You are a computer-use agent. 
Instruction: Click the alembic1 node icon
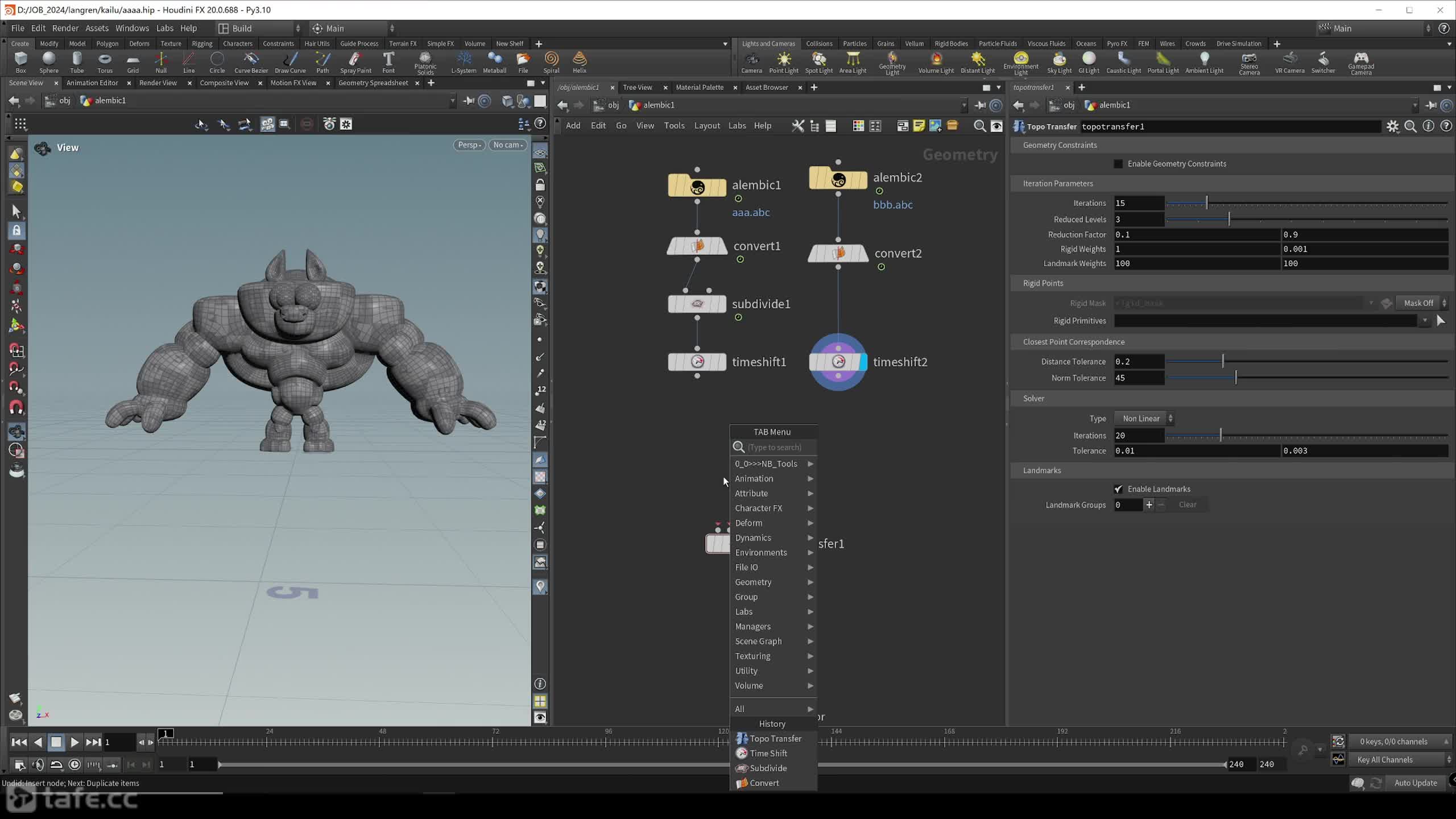[697, 187]
